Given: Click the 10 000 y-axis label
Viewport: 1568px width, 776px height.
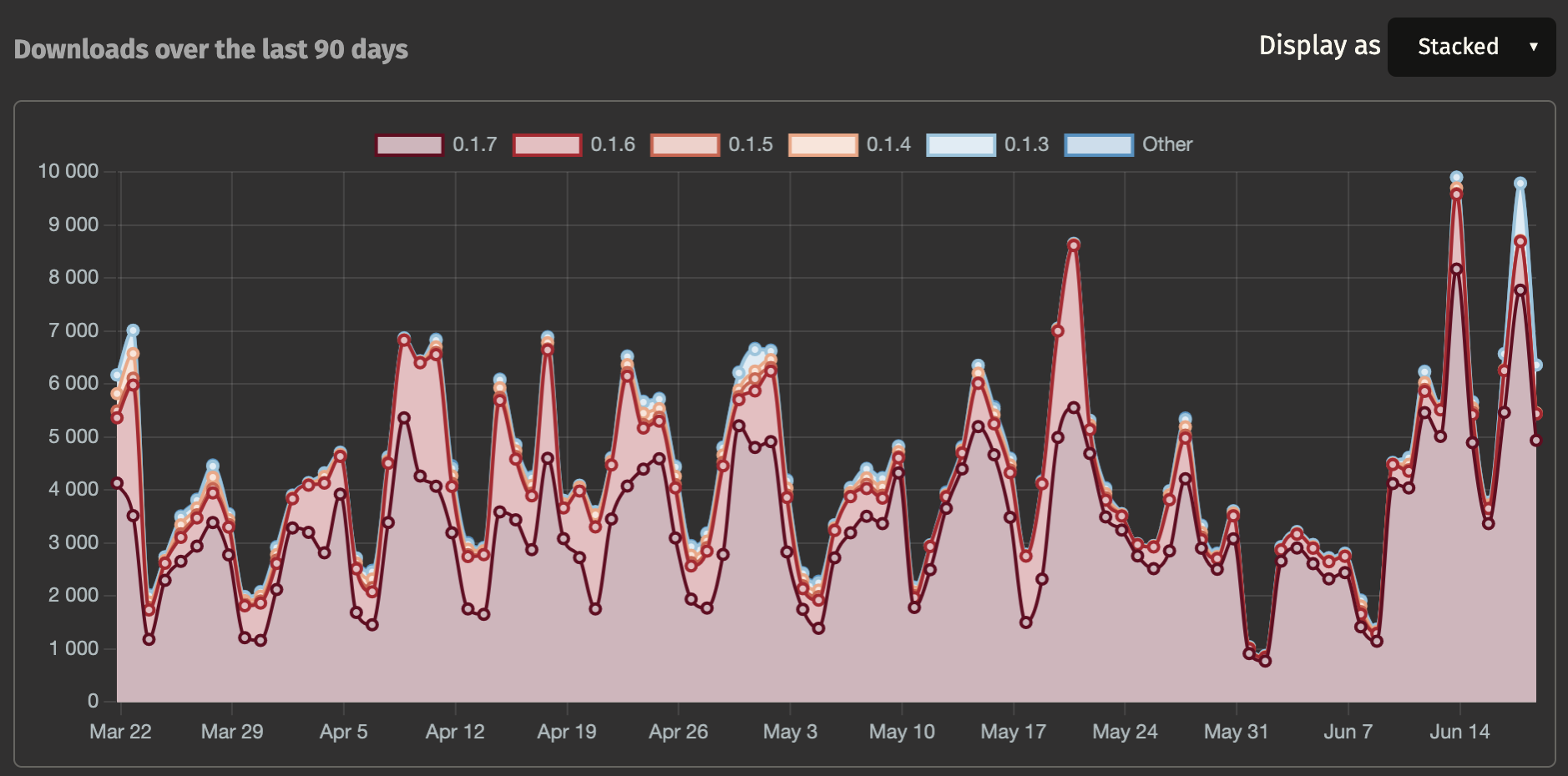Looking at the screenshot, I should tap(68, 171).
